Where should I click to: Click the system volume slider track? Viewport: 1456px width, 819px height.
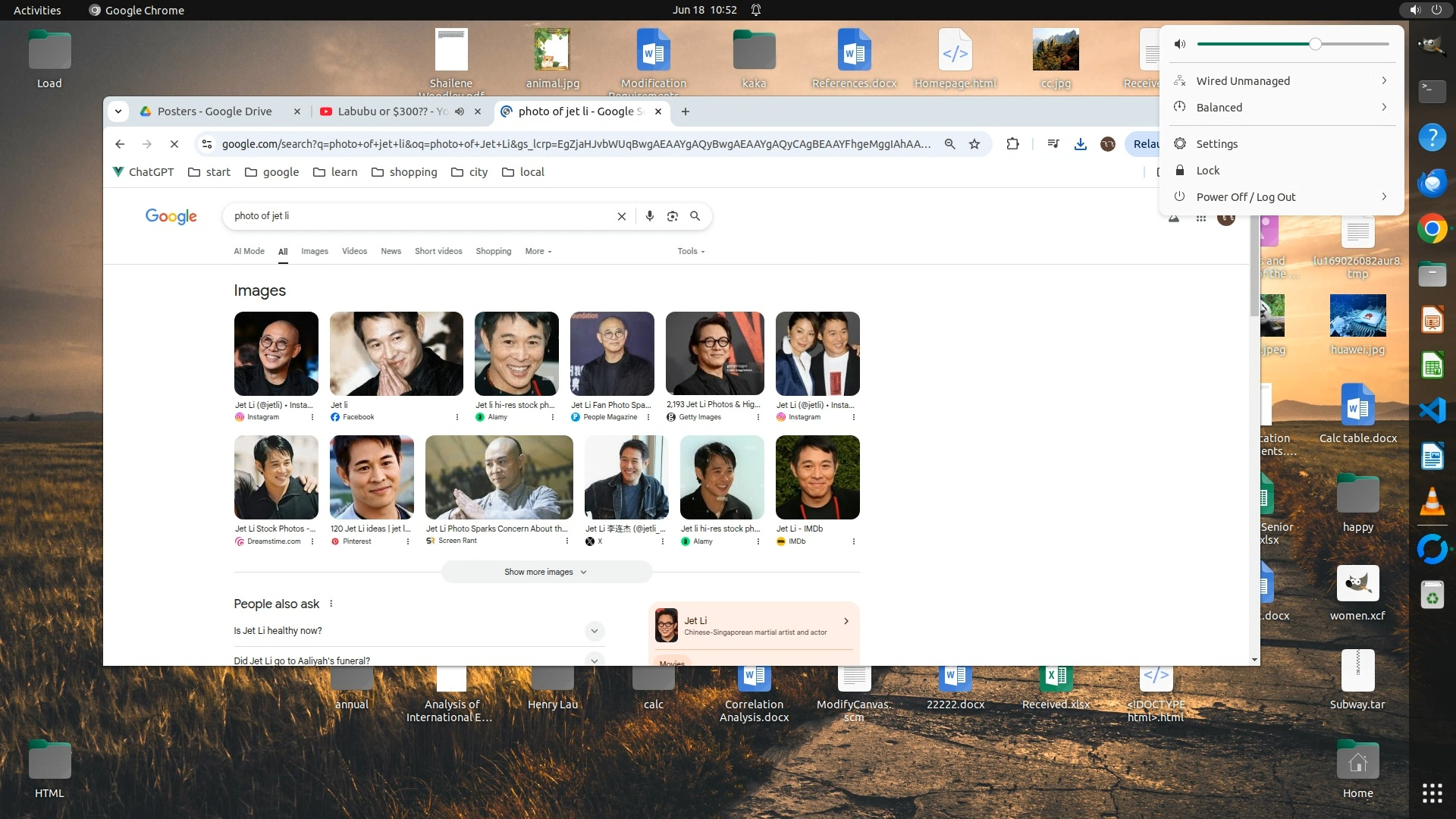[1259, 44]
